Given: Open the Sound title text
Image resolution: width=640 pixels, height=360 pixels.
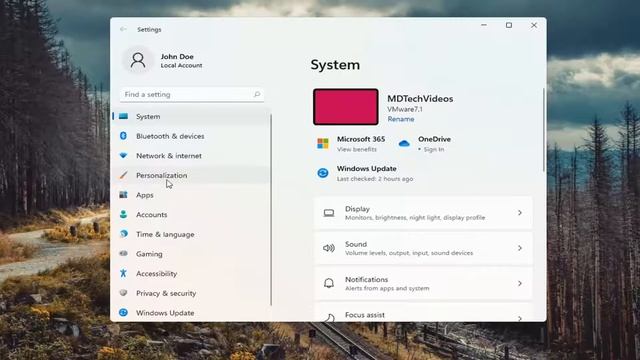Looking at the screenshot, I should click(356, 244).
